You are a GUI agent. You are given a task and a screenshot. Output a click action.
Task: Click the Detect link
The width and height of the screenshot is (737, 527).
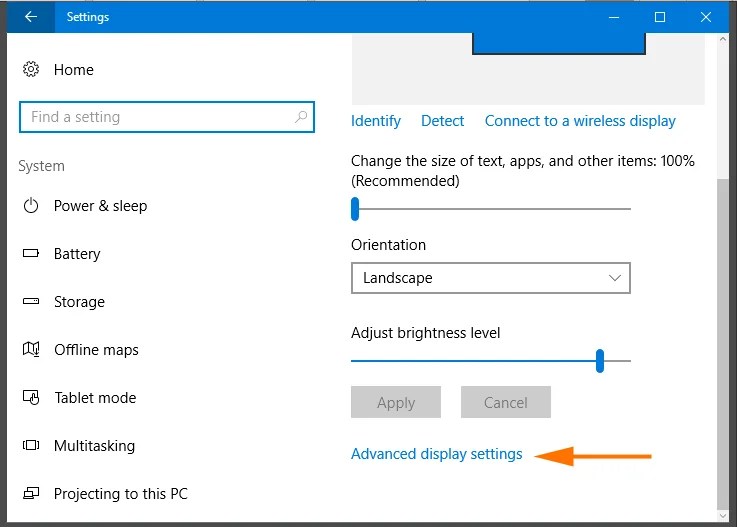(x=442, y=121)
